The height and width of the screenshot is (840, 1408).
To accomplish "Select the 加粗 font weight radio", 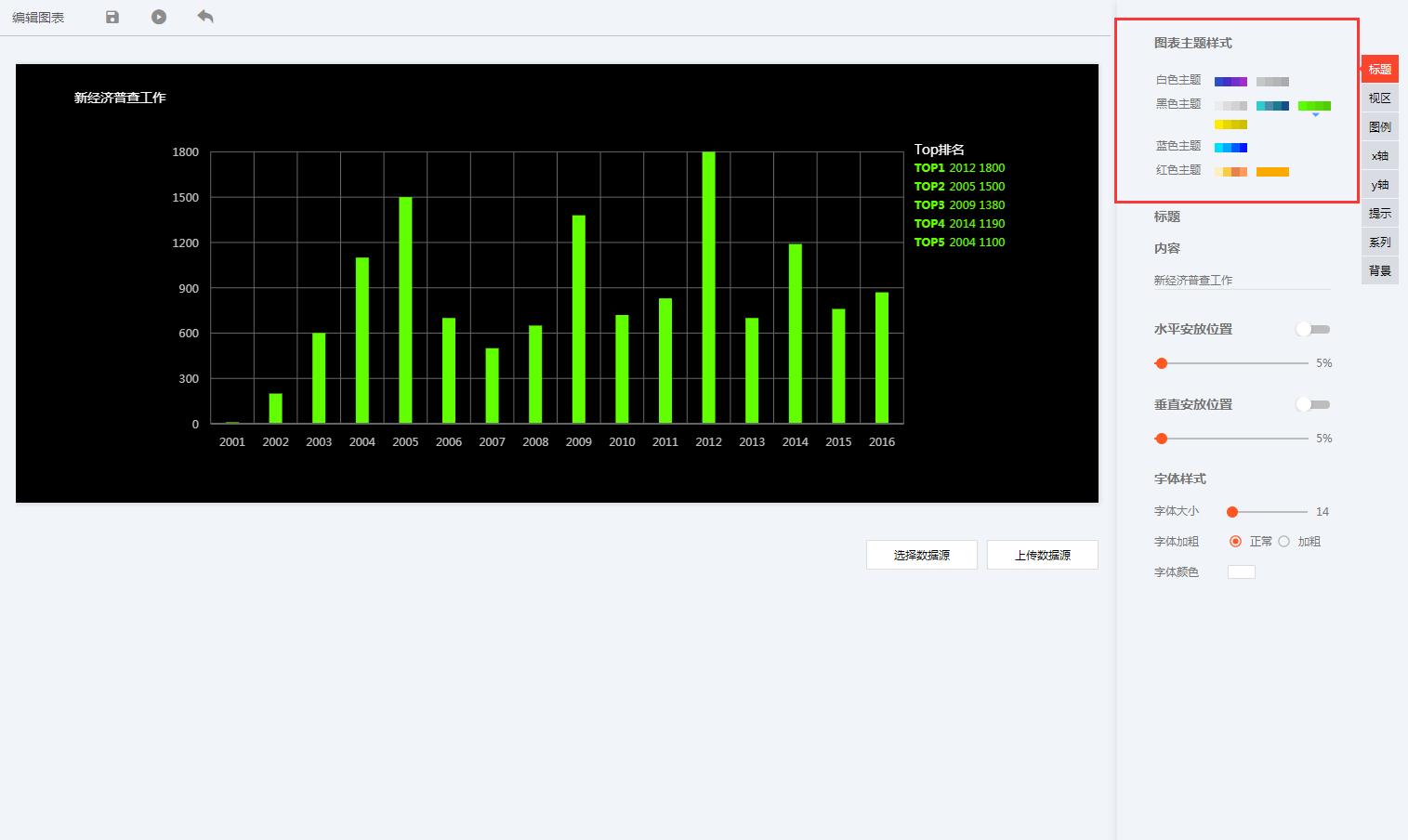I will (x=1283, y=542).
